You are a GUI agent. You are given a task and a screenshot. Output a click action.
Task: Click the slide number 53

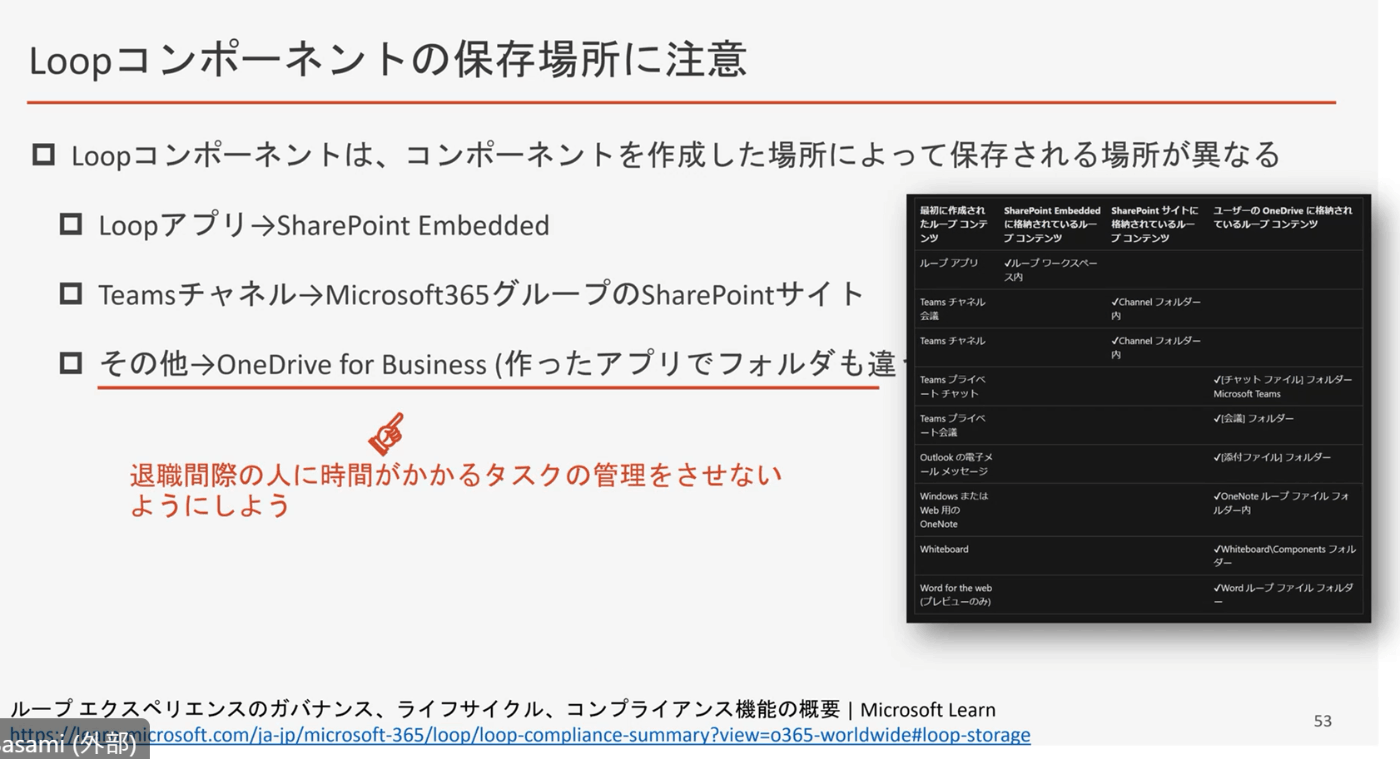pyautogui.click(x=1322, y=721)
